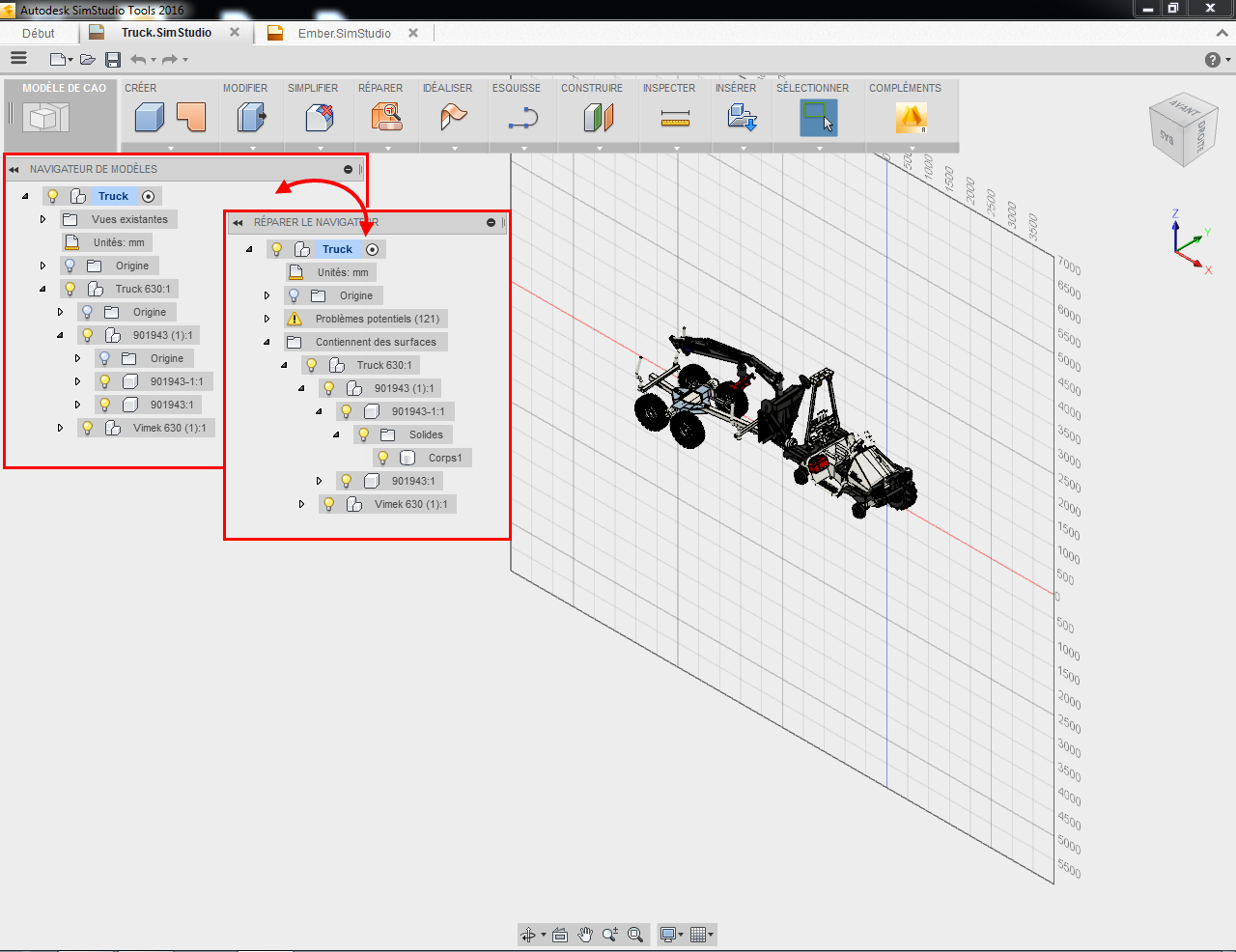Open the Help question mark icon
Image resolution: width=1236 pixels, height=952 pixels.
click(x=1213, y=60)
